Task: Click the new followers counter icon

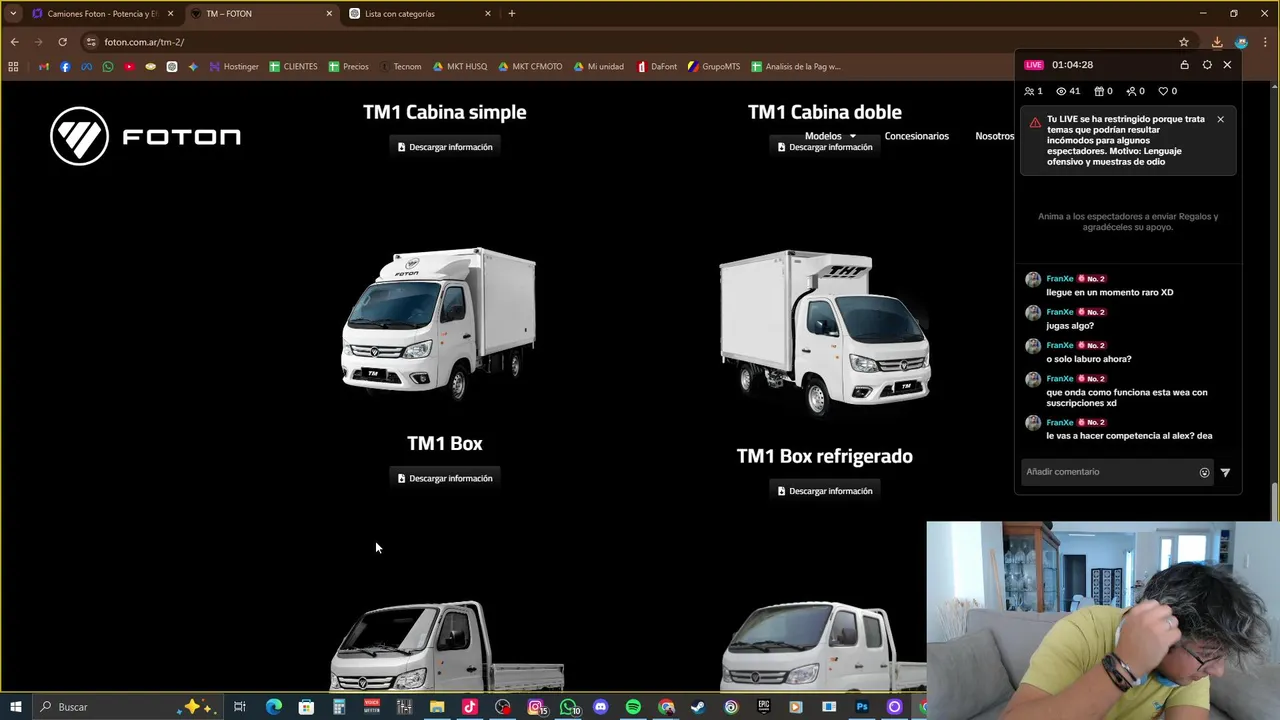Action: [1131, 91]
